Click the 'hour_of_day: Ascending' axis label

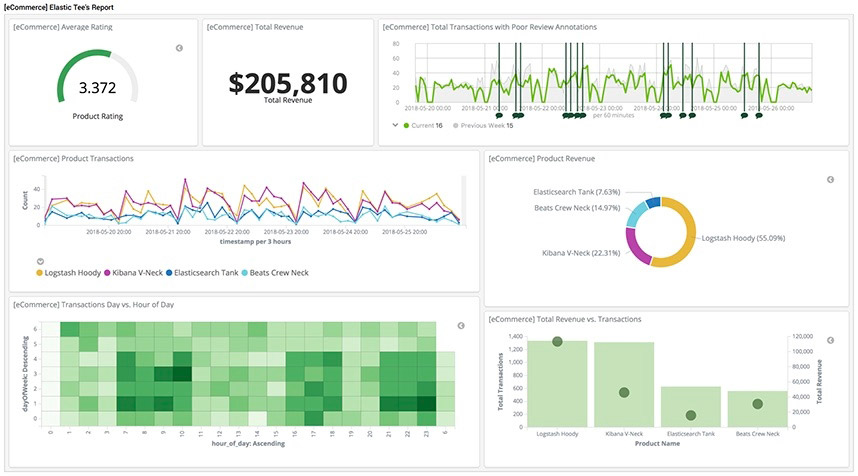(x=248, y=443)
